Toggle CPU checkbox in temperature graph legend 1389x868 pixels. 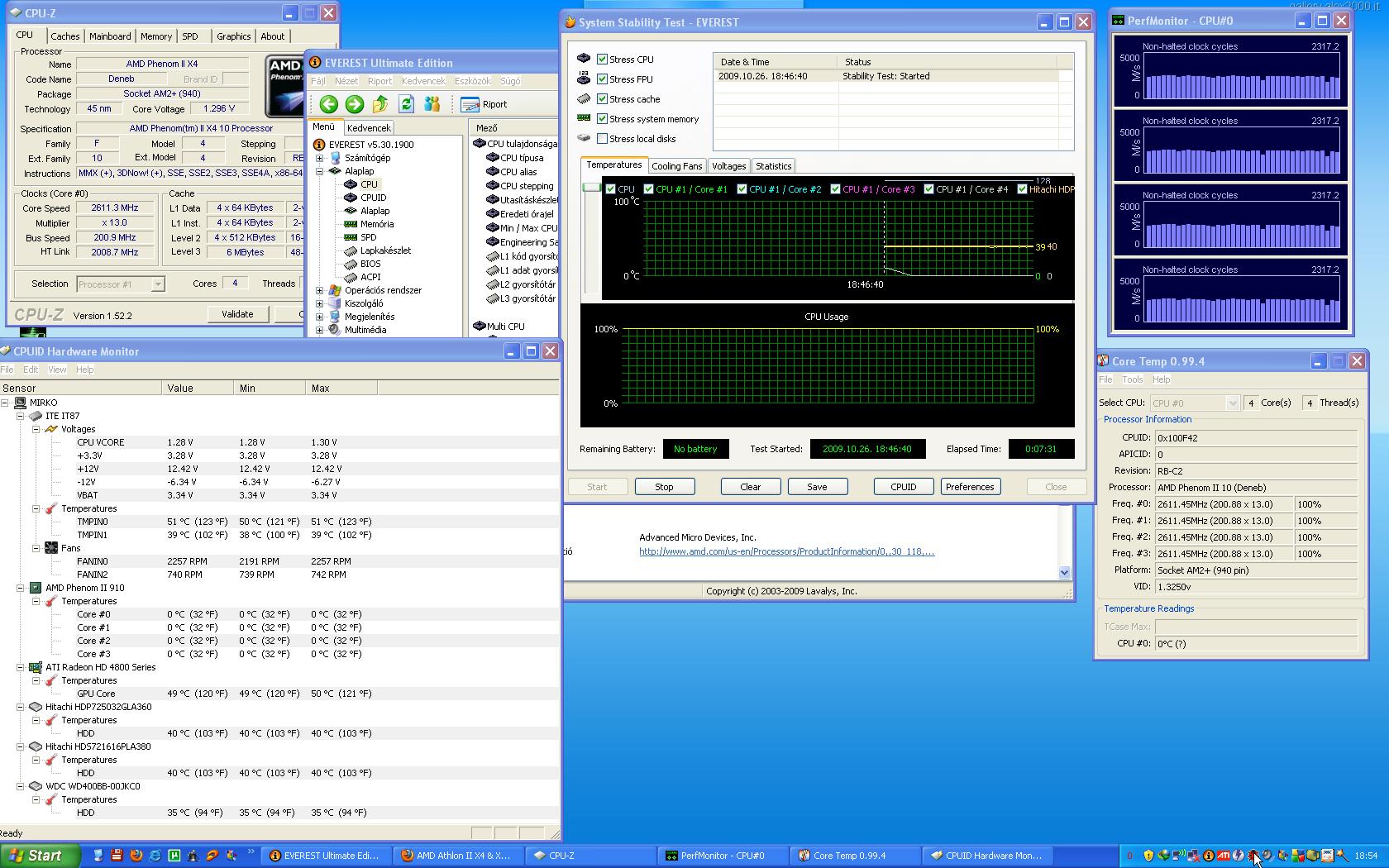[x=611, y=189]
